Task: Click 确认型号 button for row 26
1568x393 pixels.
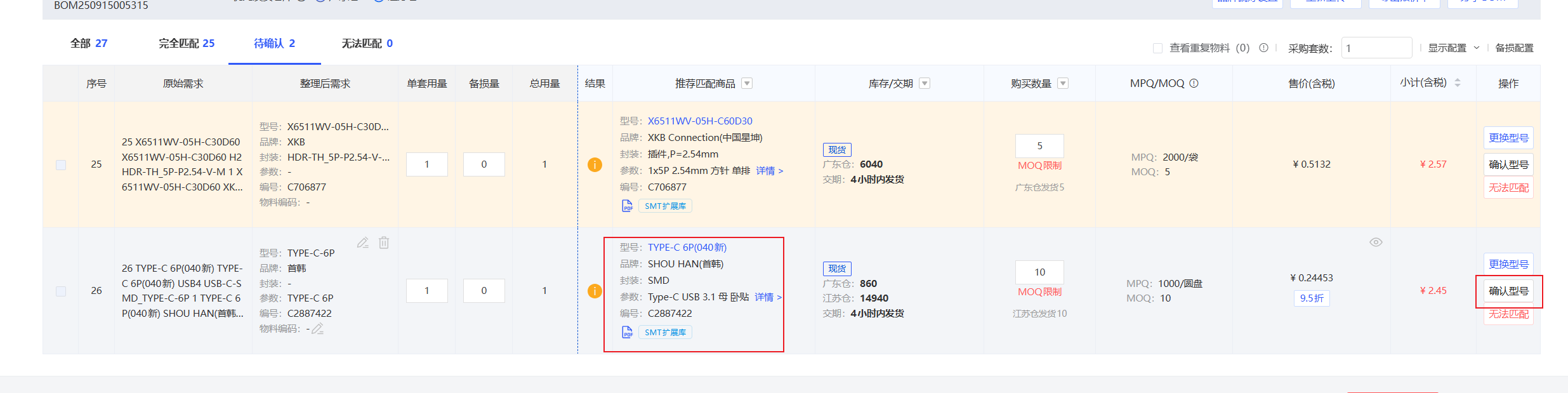Action: [x=1508, y=291]
